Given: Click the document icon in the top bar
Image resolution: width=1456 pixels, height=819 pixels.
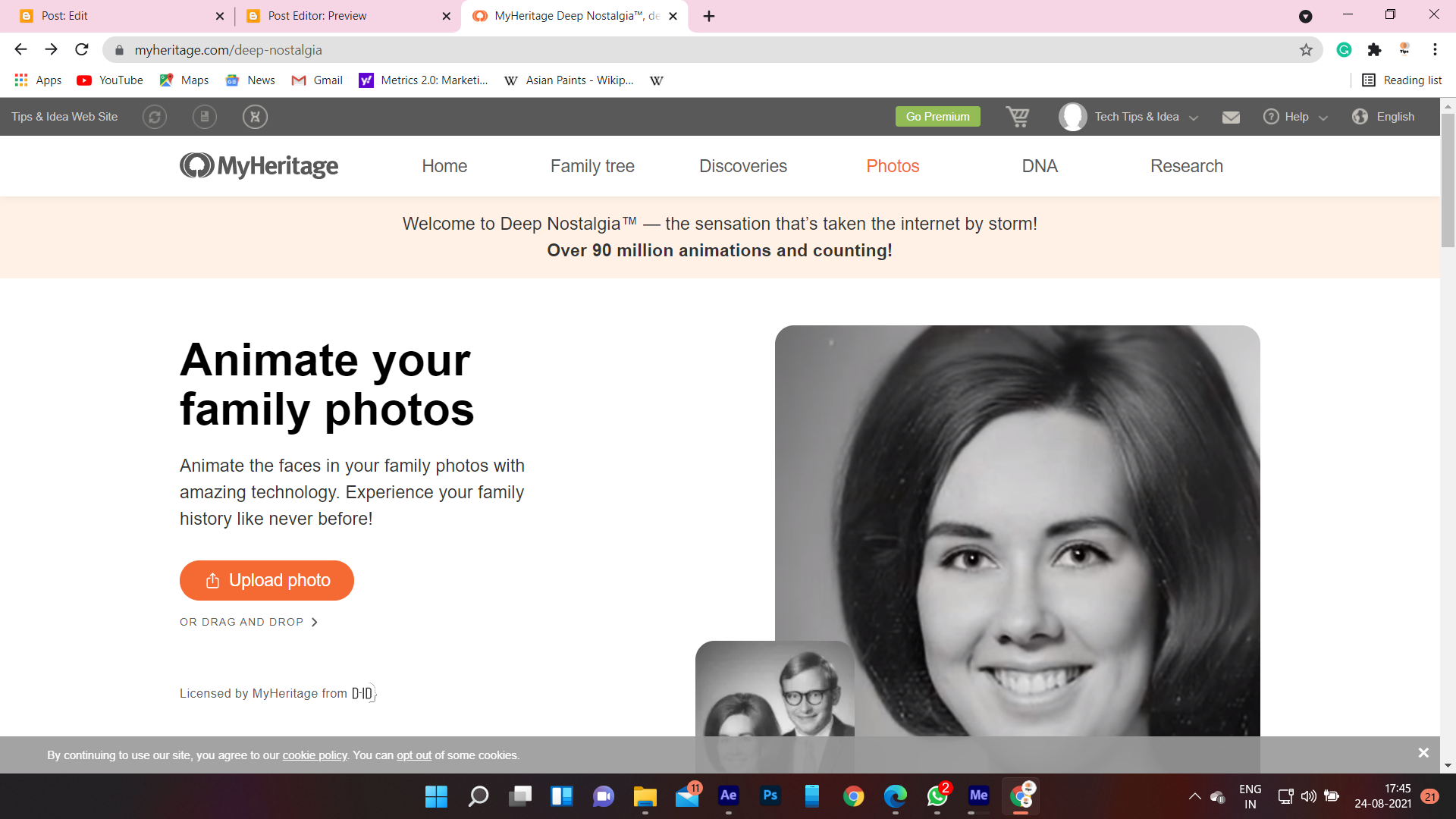Looking at the screenshot, I should 205,117.
